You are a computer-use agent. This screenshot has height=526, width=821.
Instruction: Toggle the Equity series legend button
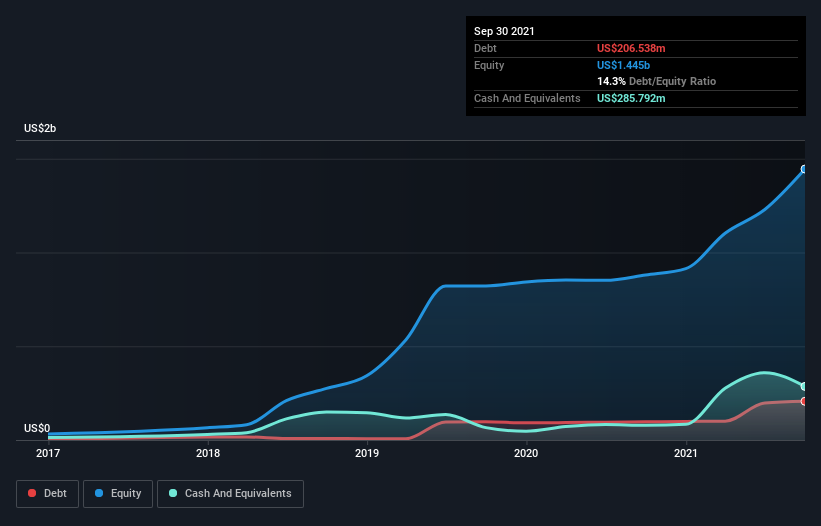(118, 494)
